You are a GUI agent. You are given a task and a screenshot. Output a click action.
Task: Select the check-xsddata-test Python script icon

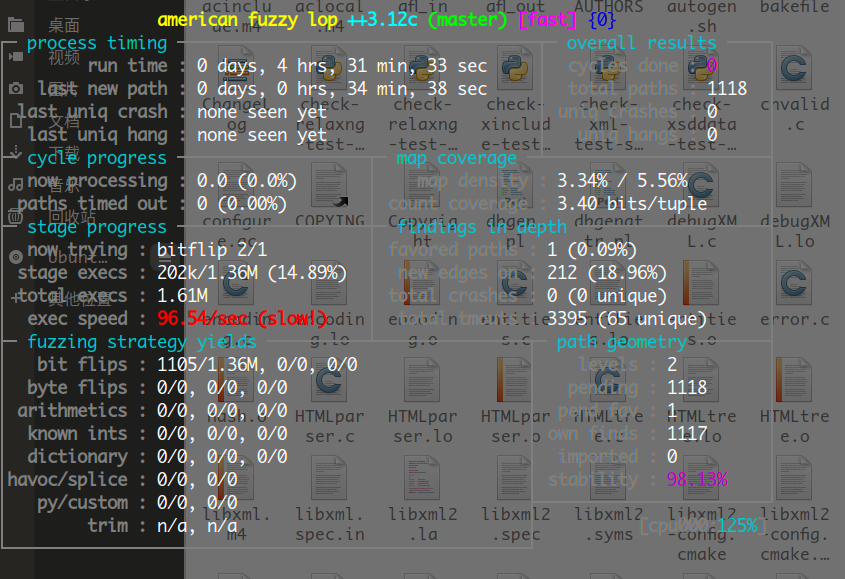tap(702, 68)
